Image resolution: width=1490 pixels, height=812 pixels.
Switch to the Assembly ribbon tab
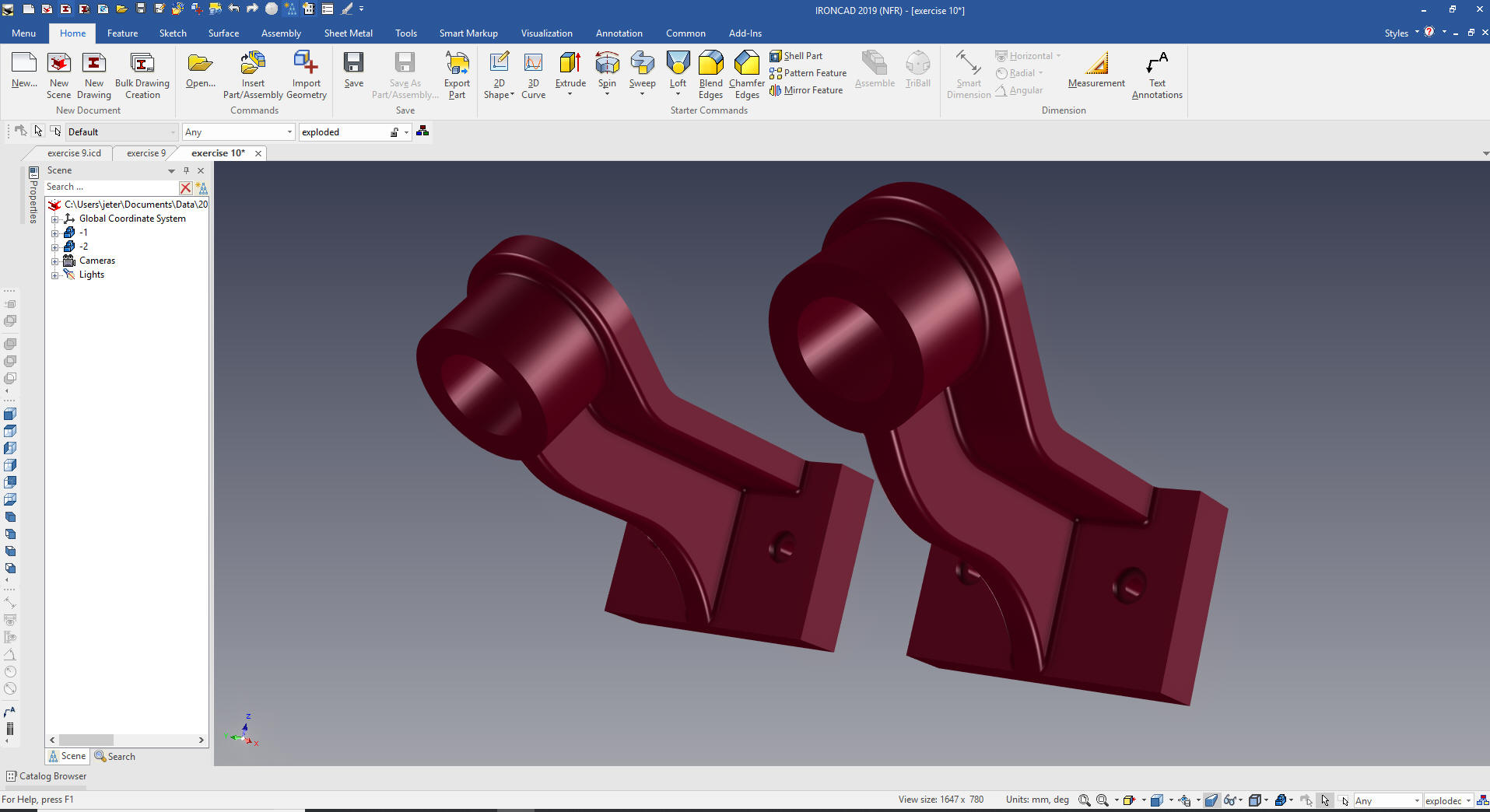click(x=281, y=33)
